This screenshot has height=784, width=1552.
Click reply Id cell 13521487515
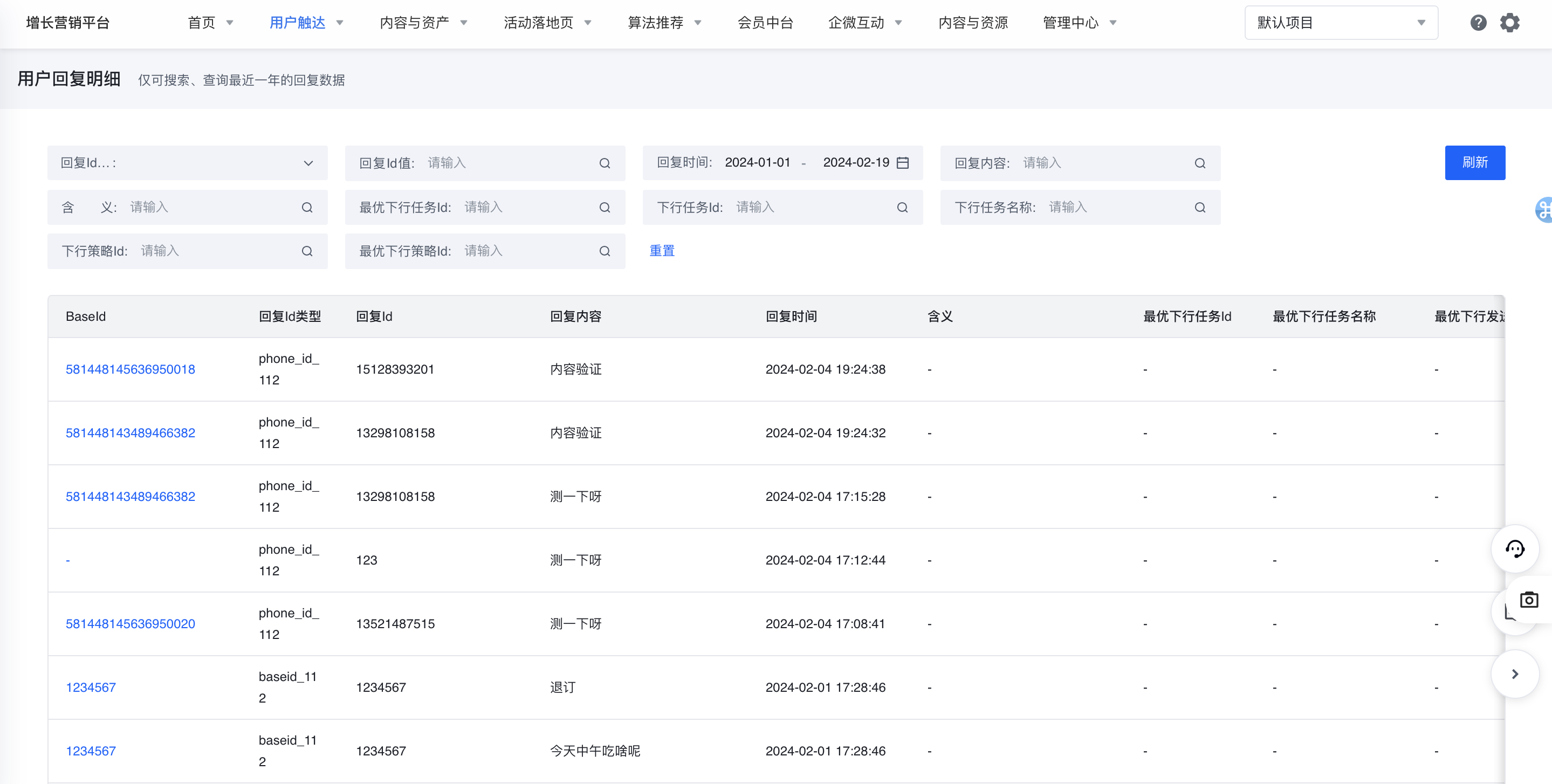tap(395, 624)
